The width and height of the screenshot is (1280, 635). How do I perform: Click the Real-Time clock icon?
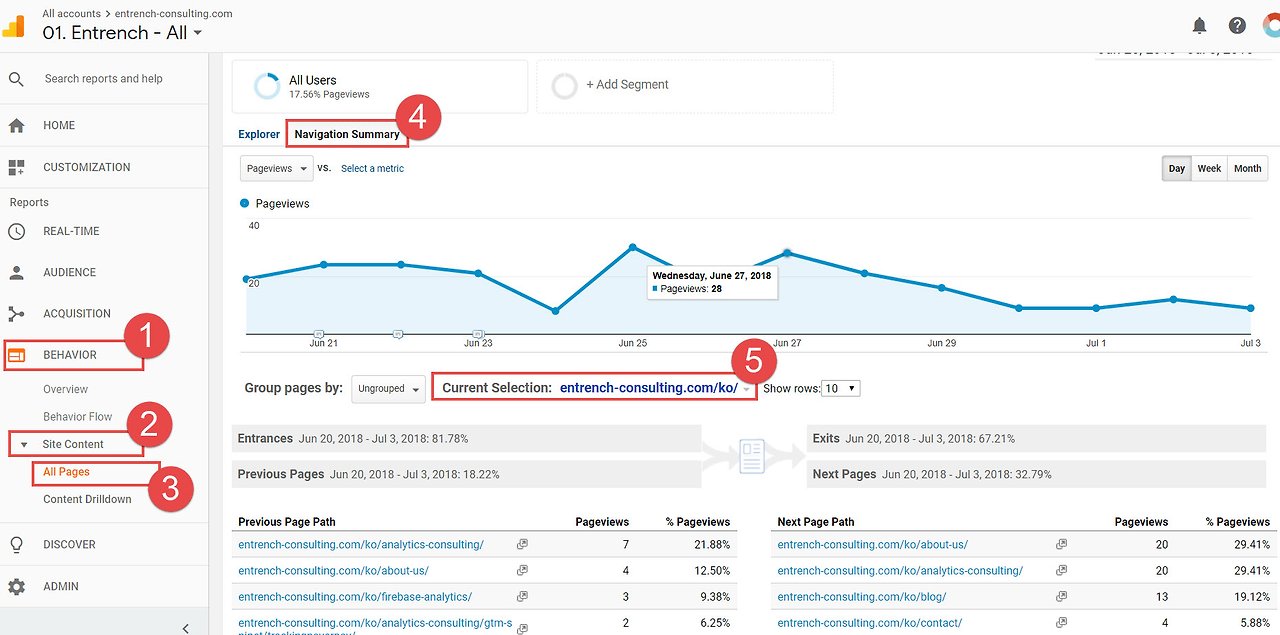pyautogui.click(x=16, y=231)
